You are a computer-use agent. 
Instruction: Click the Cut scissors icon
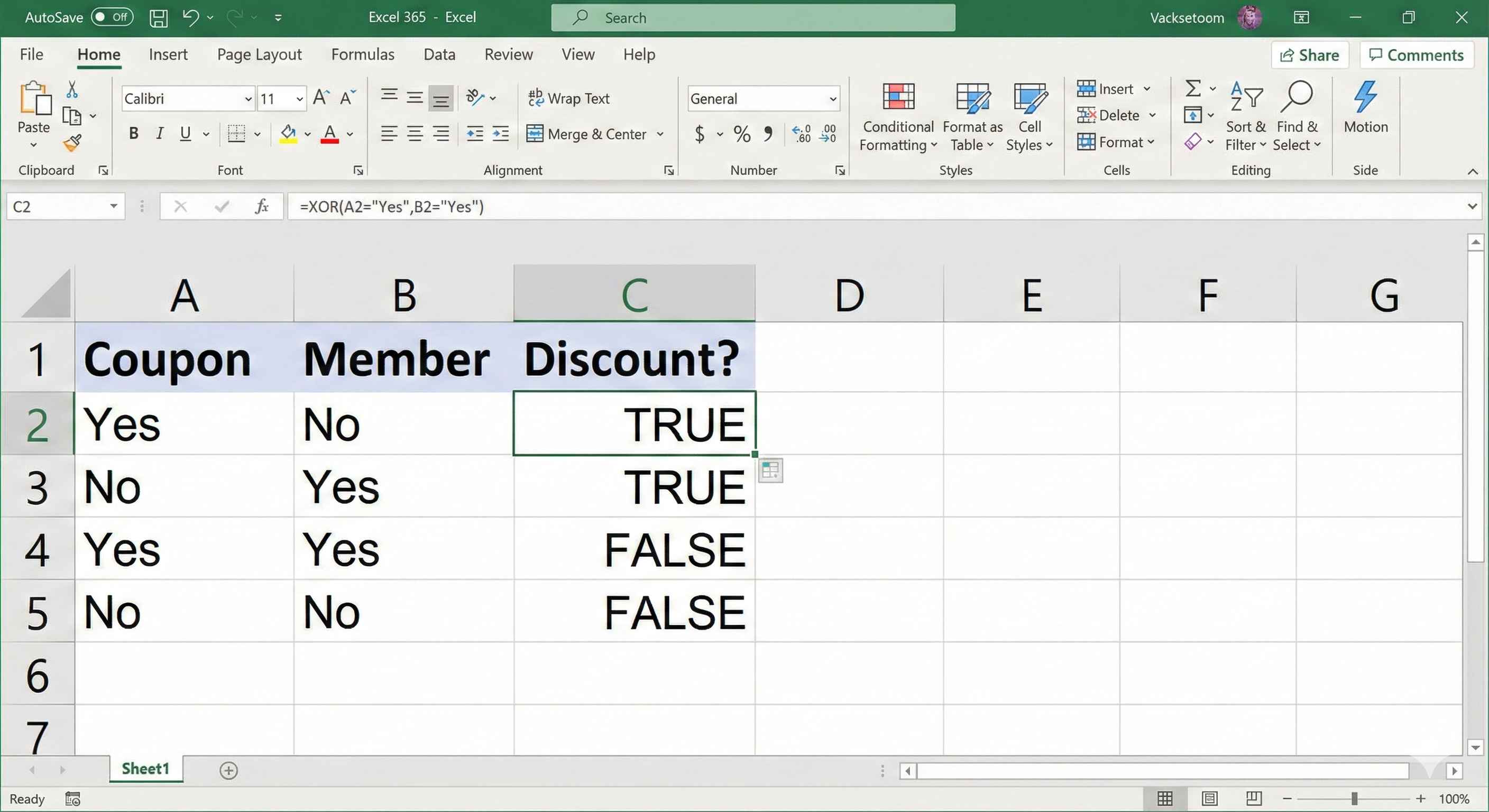[72, 89]
